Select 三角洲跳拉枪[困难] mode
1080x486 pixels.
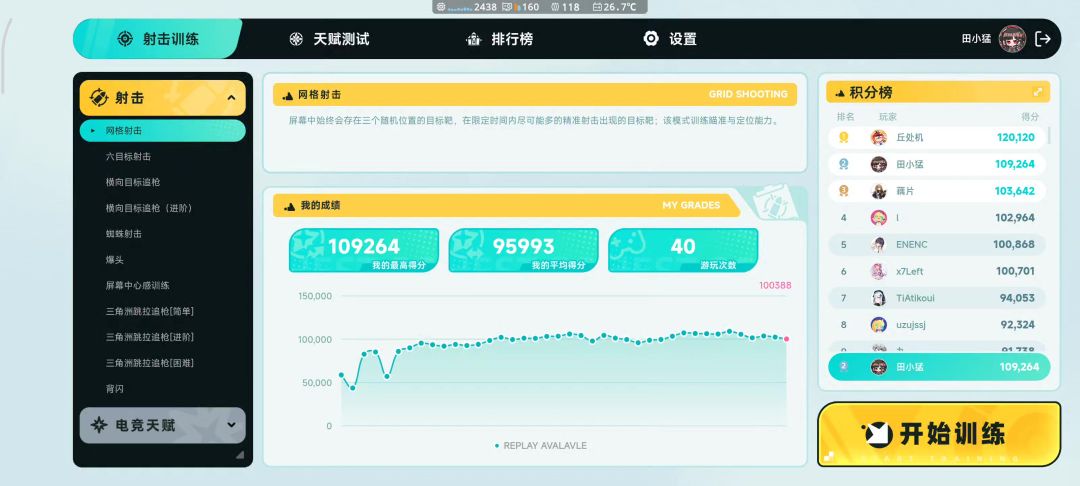150,362
